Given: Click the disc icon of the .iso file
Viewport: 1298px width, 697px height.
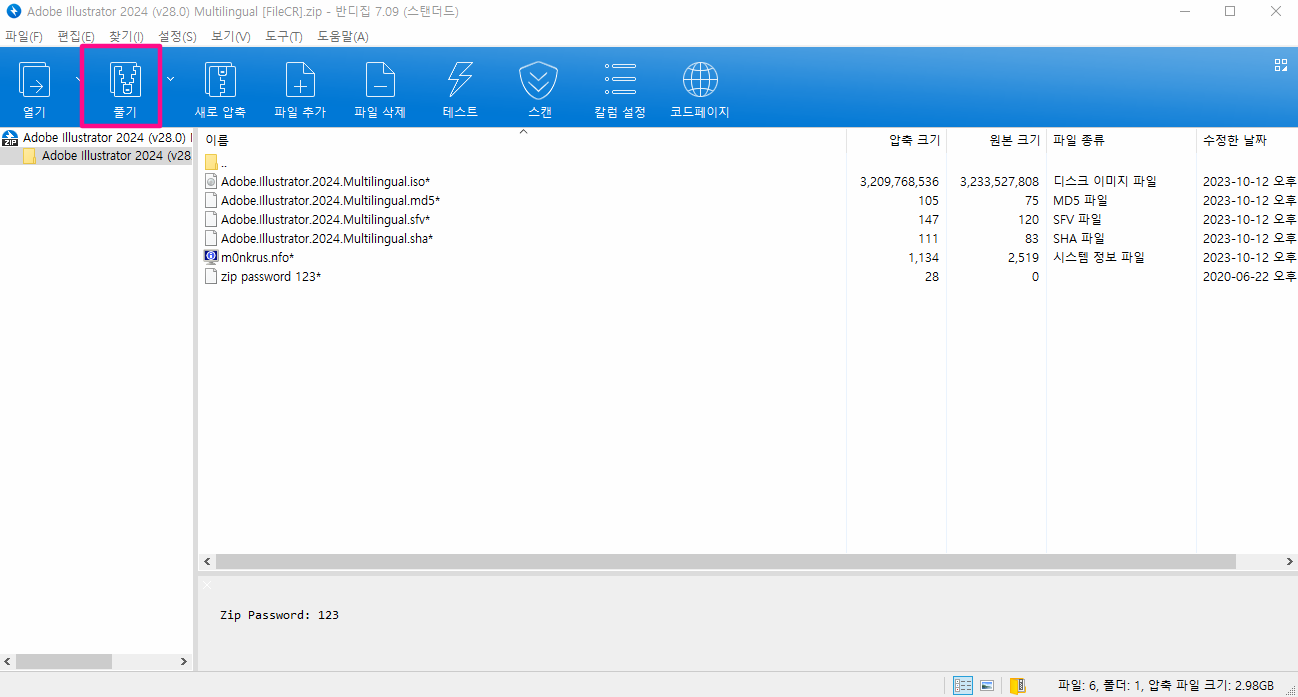Looking at the screenshot, I should coord(211,181).
